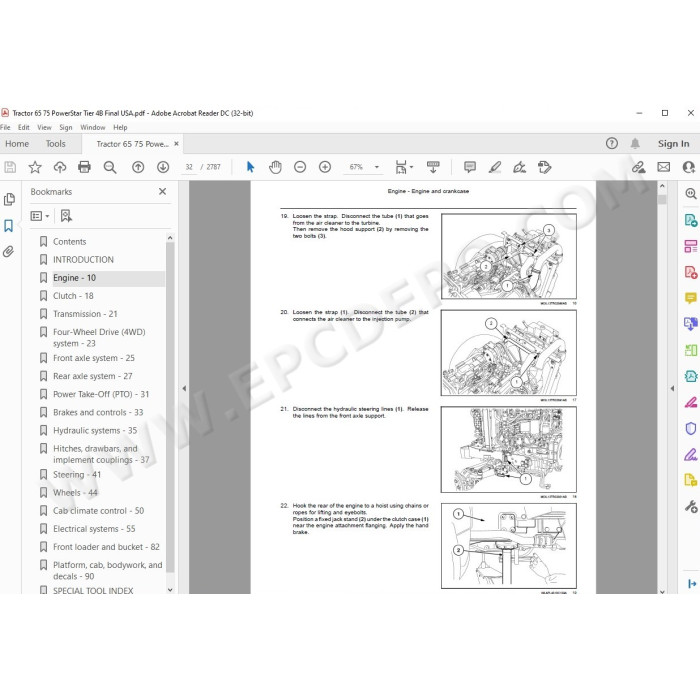Open the Contents bookmark
This screenshot has height=700, width=700.
click(70, 242)
